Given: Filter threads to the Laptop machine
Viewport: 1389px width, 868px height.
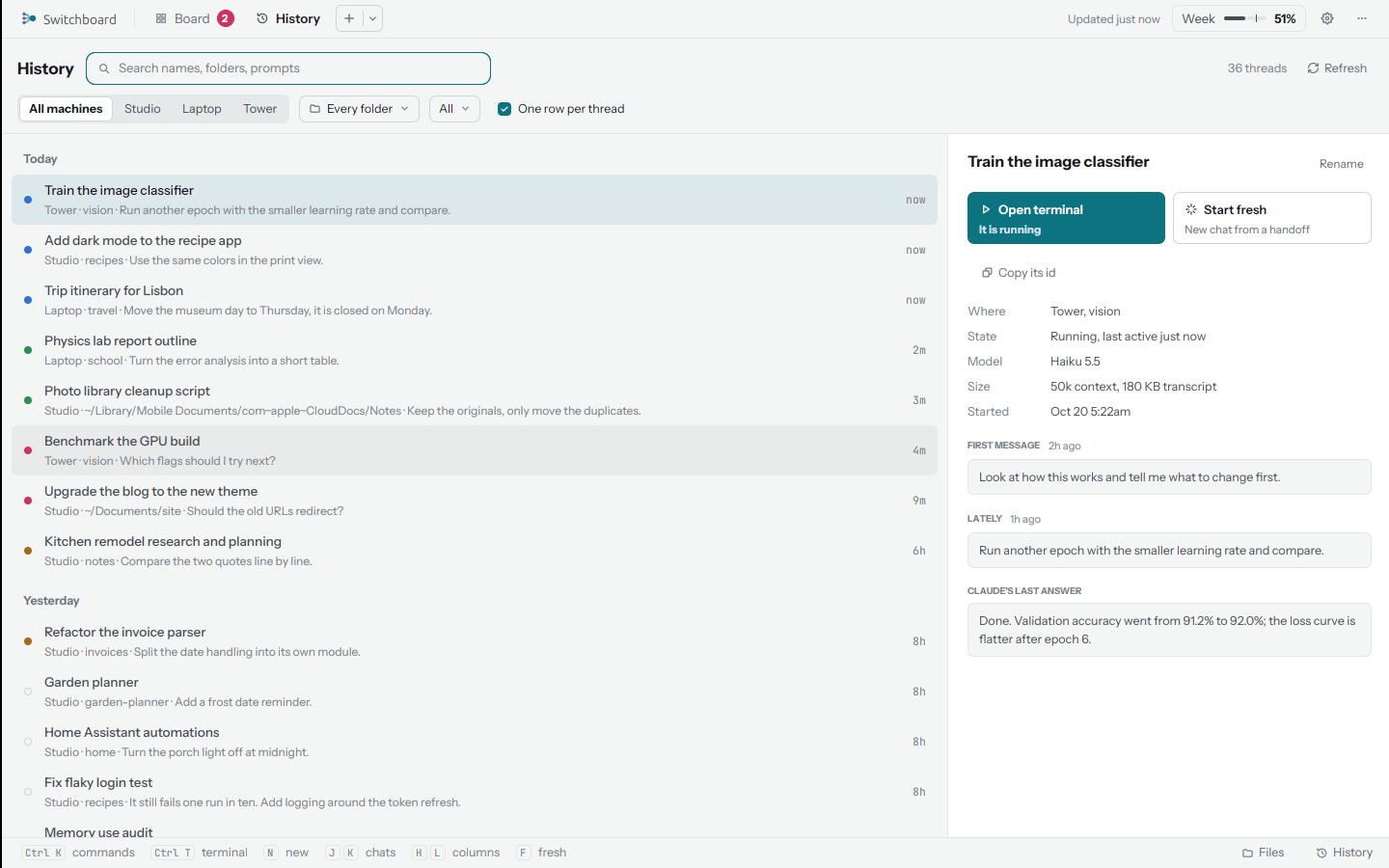Looking at the screenshot, I should (x=202, y=109).
